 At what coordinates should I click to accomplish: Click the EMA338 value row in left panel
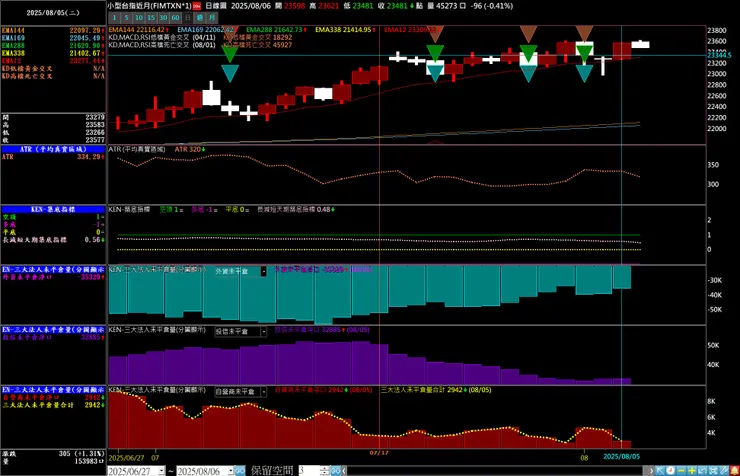(x=53, y=53)
